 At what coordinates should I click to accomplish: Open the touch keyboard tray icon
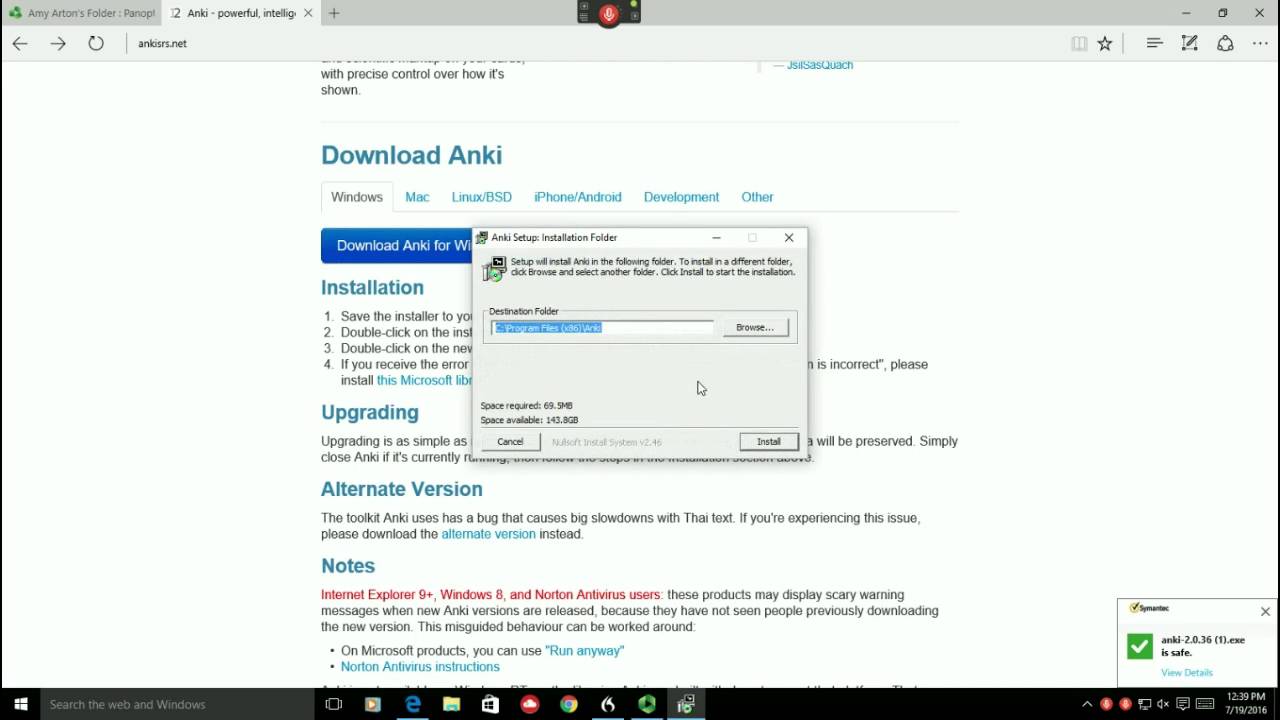(1205, 704)
